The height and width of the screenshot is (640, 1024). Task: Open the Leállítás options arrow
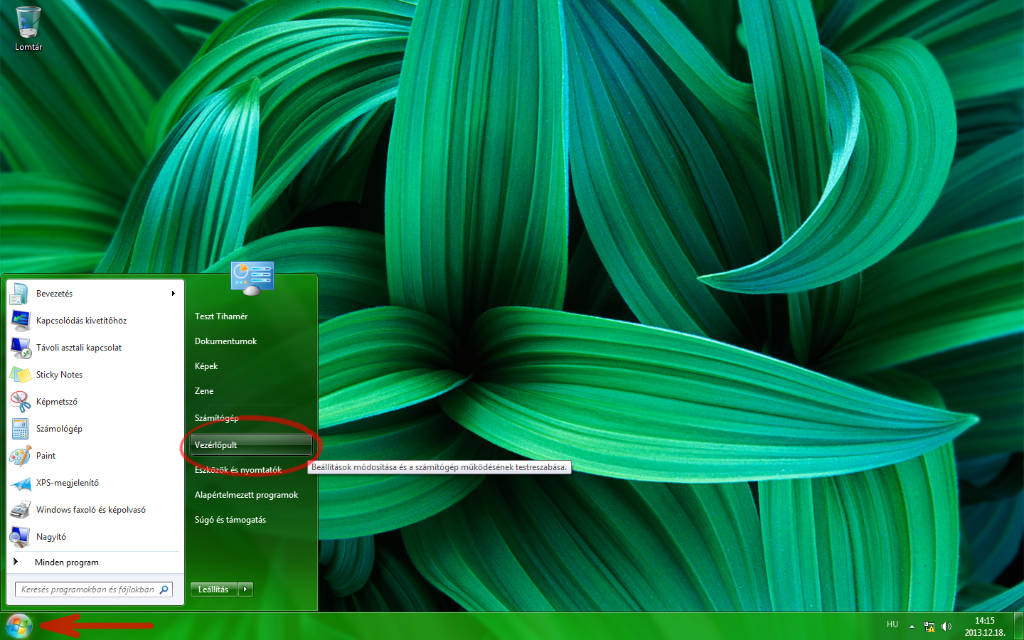click(244, 589)
